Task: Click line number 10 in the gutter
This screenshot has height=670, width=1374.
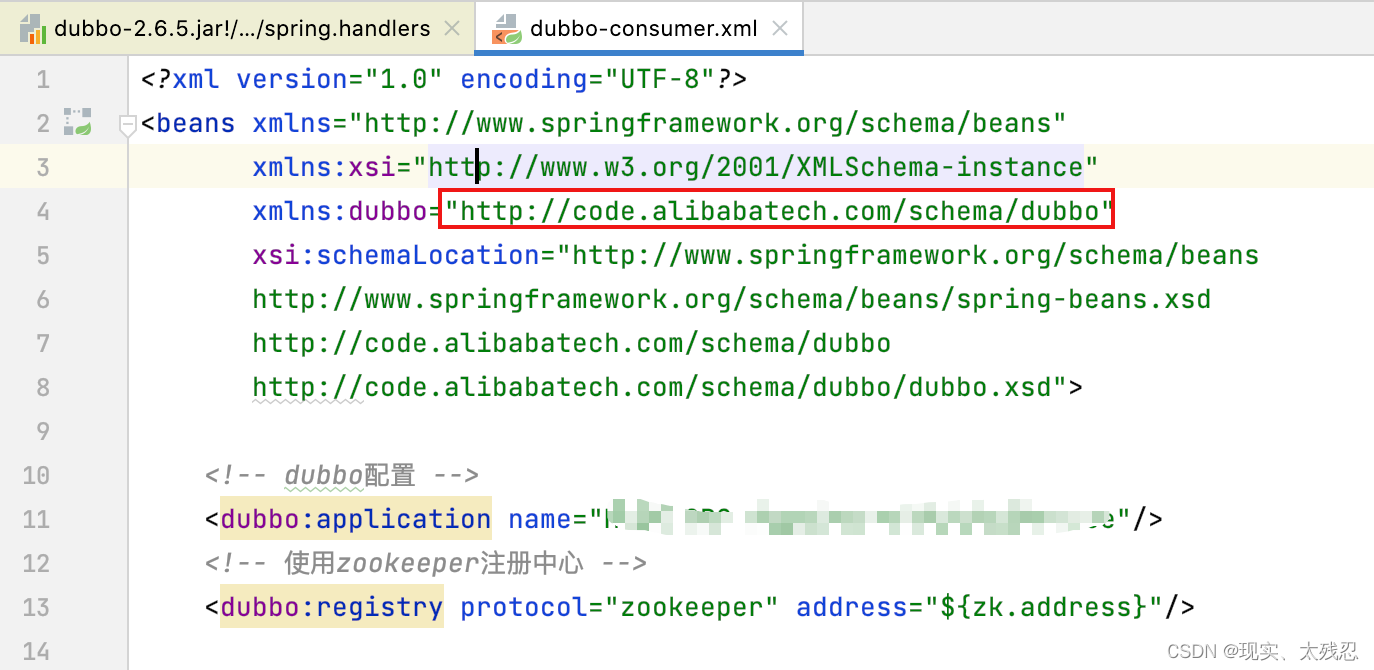Action: click(x=36, y=475)
